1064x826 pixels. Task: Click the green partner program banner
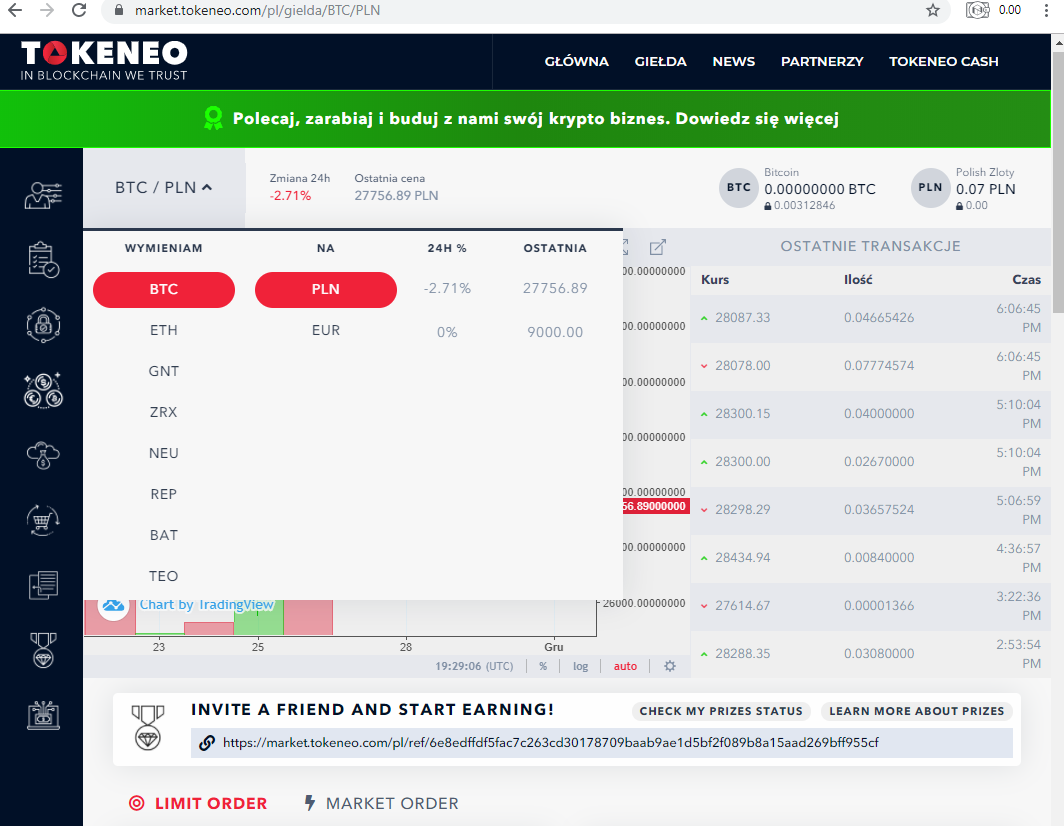click(x=525, y=119)
